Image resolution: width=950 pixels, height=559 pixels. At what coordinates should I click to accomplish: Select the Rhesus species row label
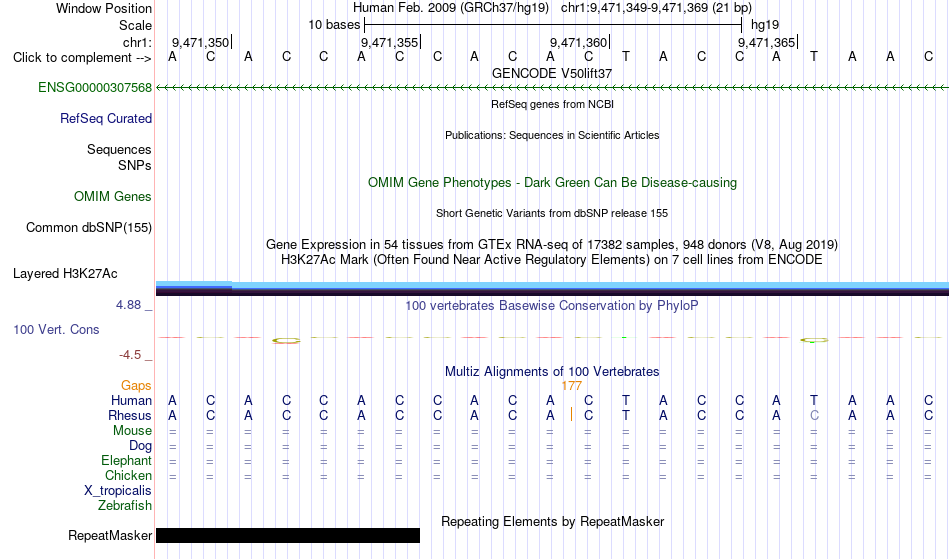tap(130, 415)
